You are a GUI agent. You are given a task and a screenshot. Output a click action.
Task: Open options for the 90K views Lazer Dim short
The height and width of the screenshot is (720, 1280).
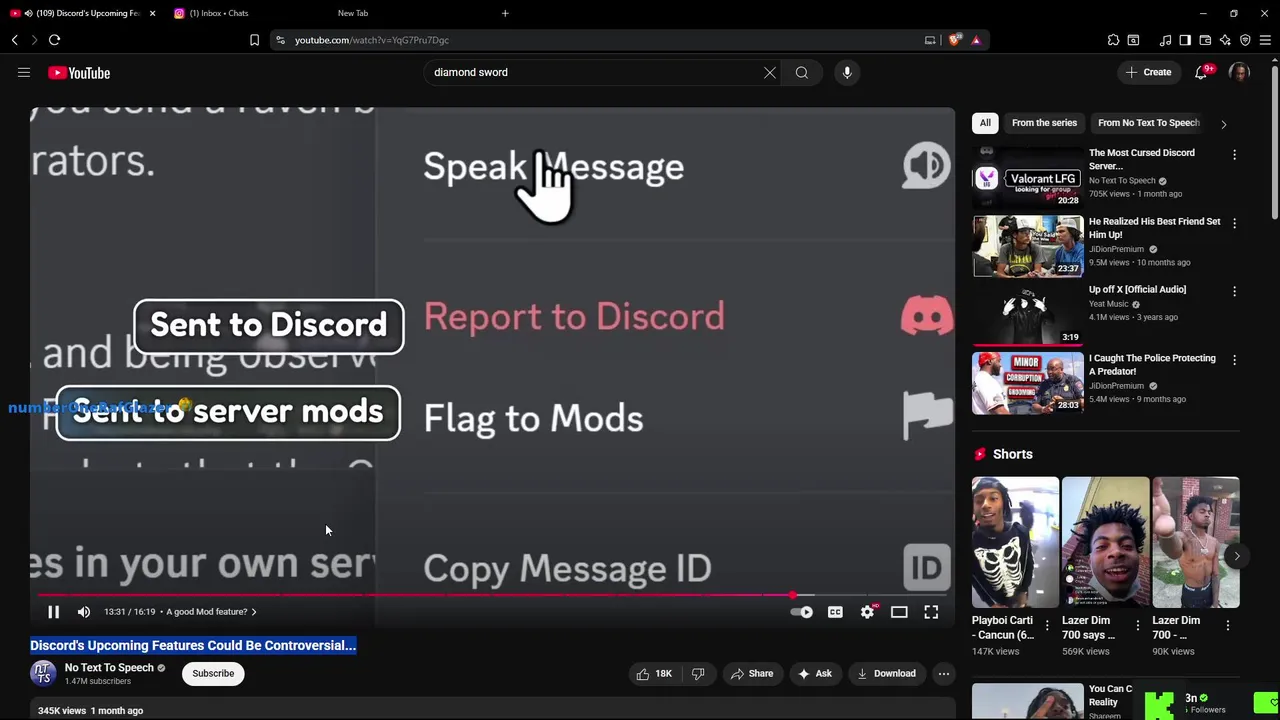pyautogui.click(x=1228, y=626)
